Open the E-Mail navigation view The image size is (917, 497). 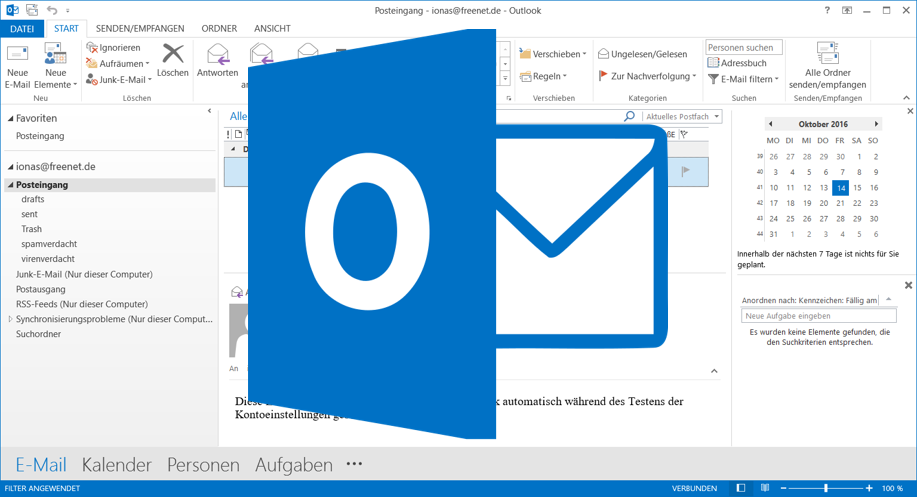click(x=41, y=465)
